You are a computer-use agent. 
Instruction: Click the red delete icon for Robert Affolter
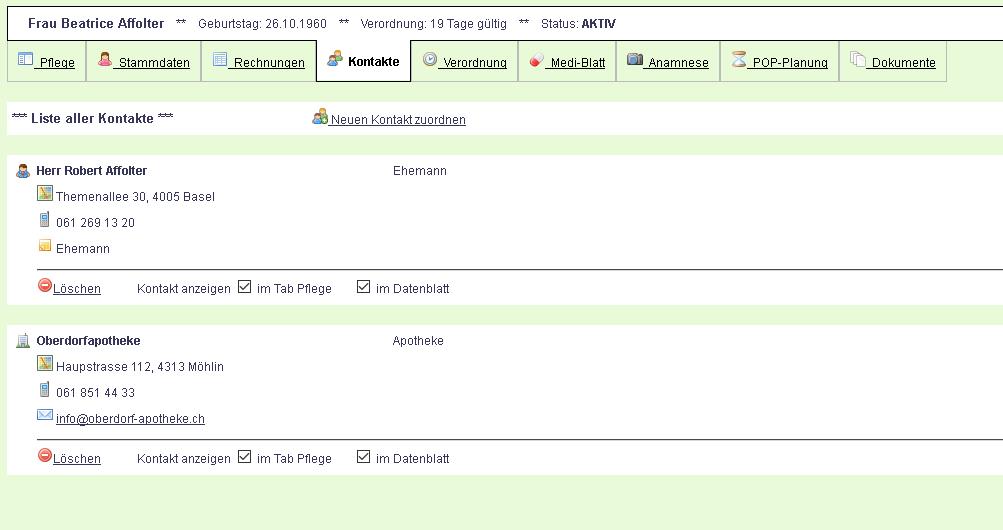coord(44,286)
